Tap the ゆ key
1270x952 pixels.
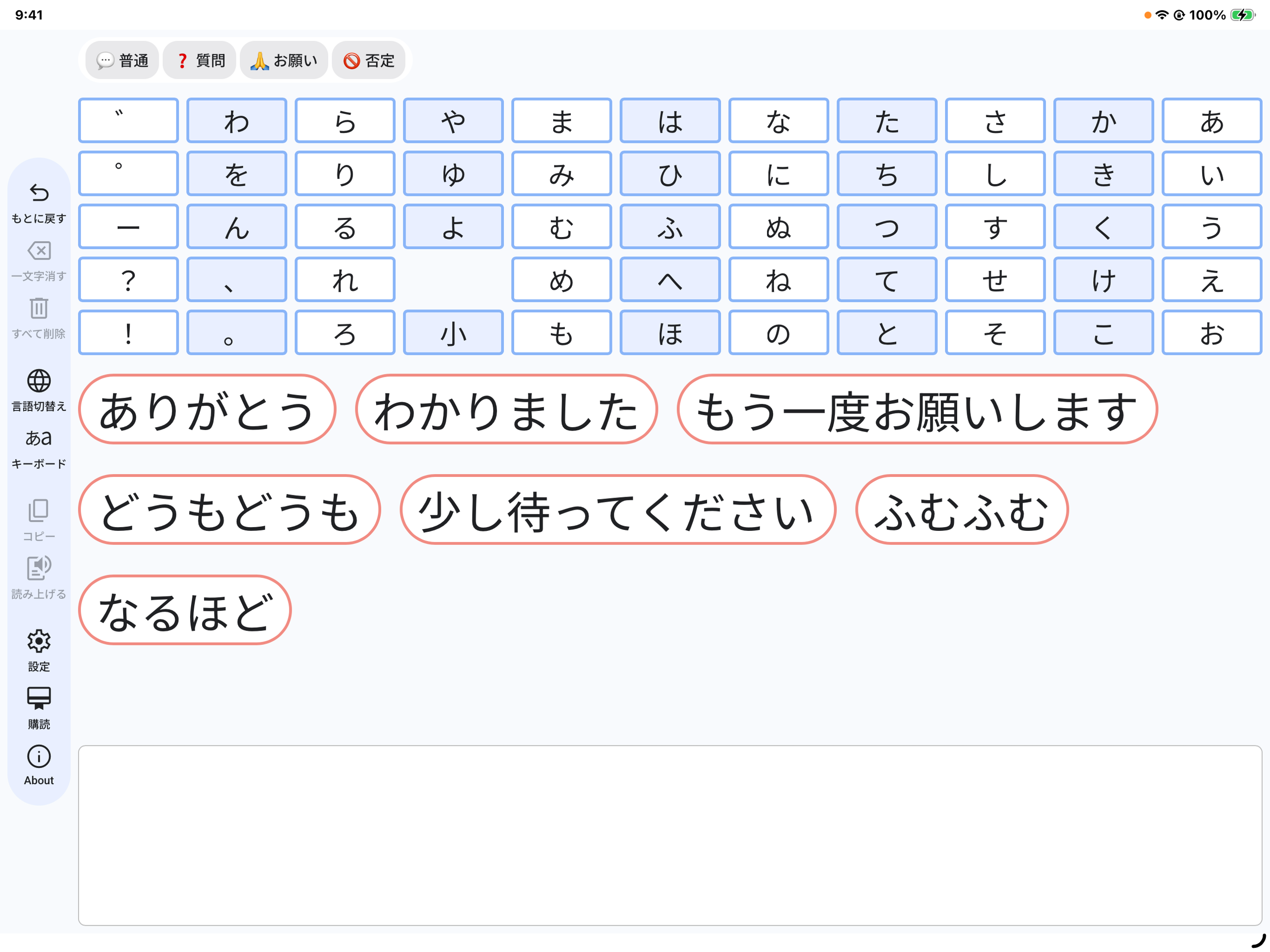click(454, 173)
